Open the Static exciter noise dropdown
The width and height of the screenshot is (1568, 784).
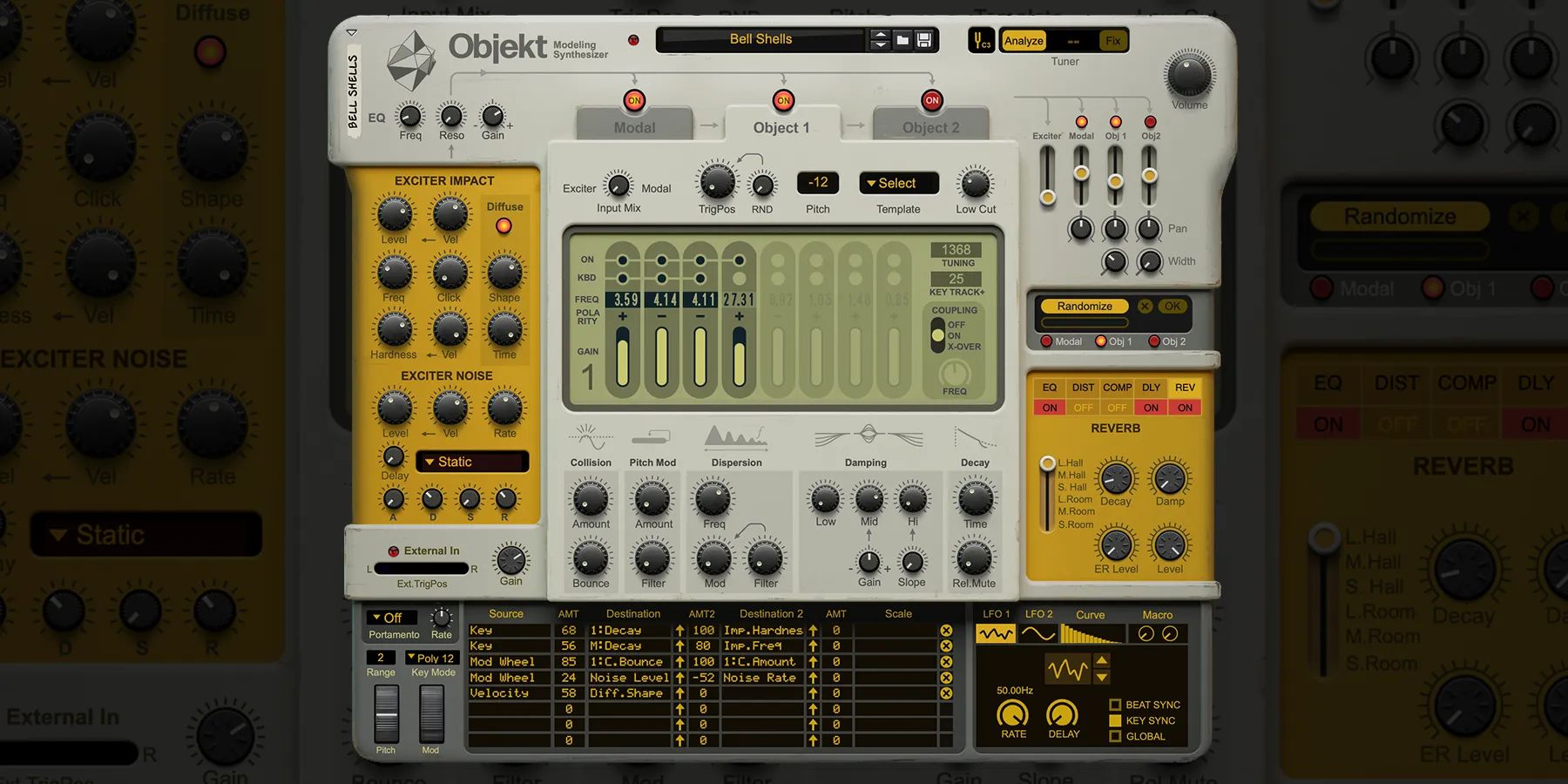point(471,461)
